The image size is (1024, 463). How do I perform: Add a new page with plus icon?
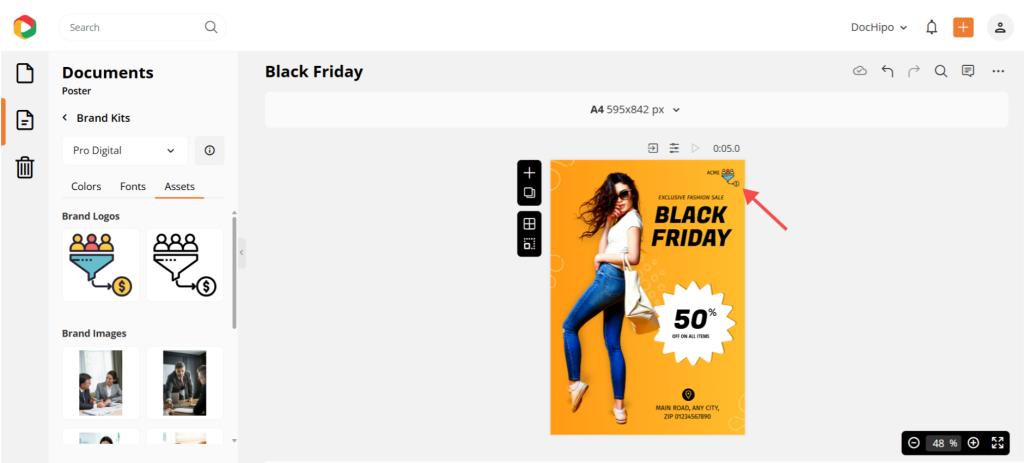click(x=530, y=173)
